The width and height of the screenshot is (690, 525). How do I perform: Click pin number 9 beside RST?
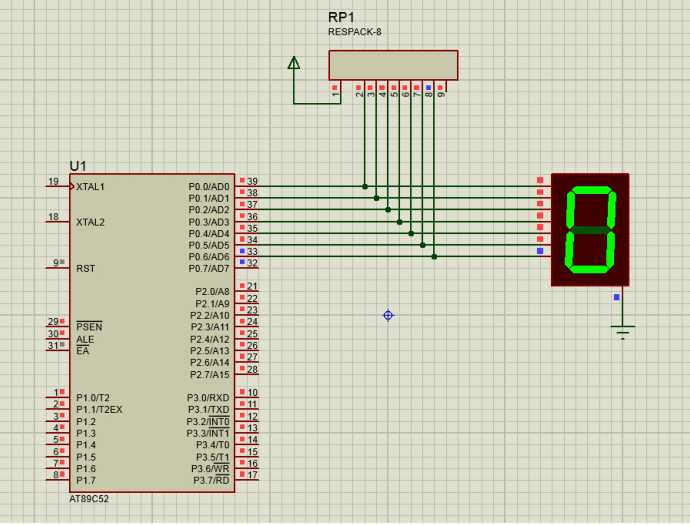pyautogui.click(x=56, y=263)
